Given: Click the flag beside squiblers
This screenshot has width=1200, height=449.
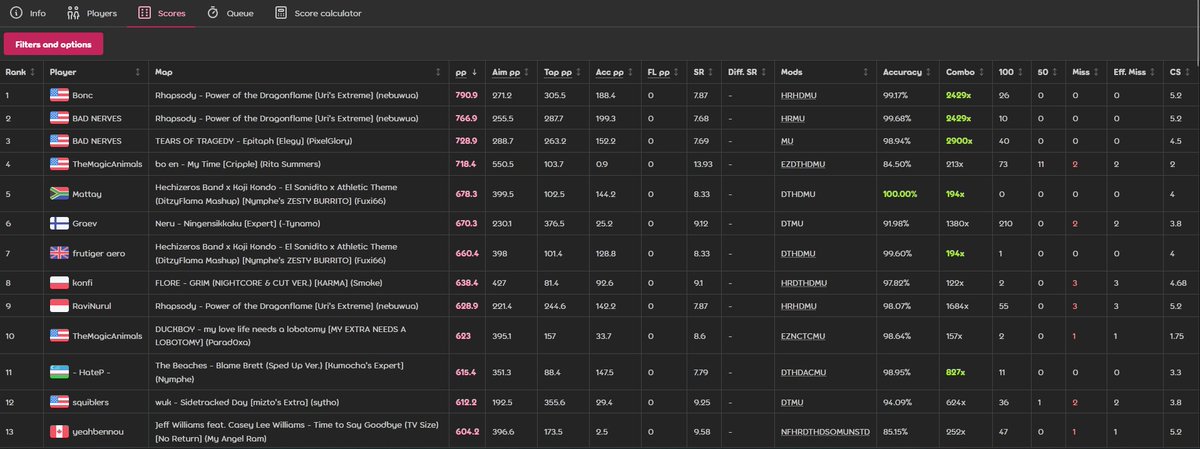Looking at the screenshot, I should (x=58, y=402).
